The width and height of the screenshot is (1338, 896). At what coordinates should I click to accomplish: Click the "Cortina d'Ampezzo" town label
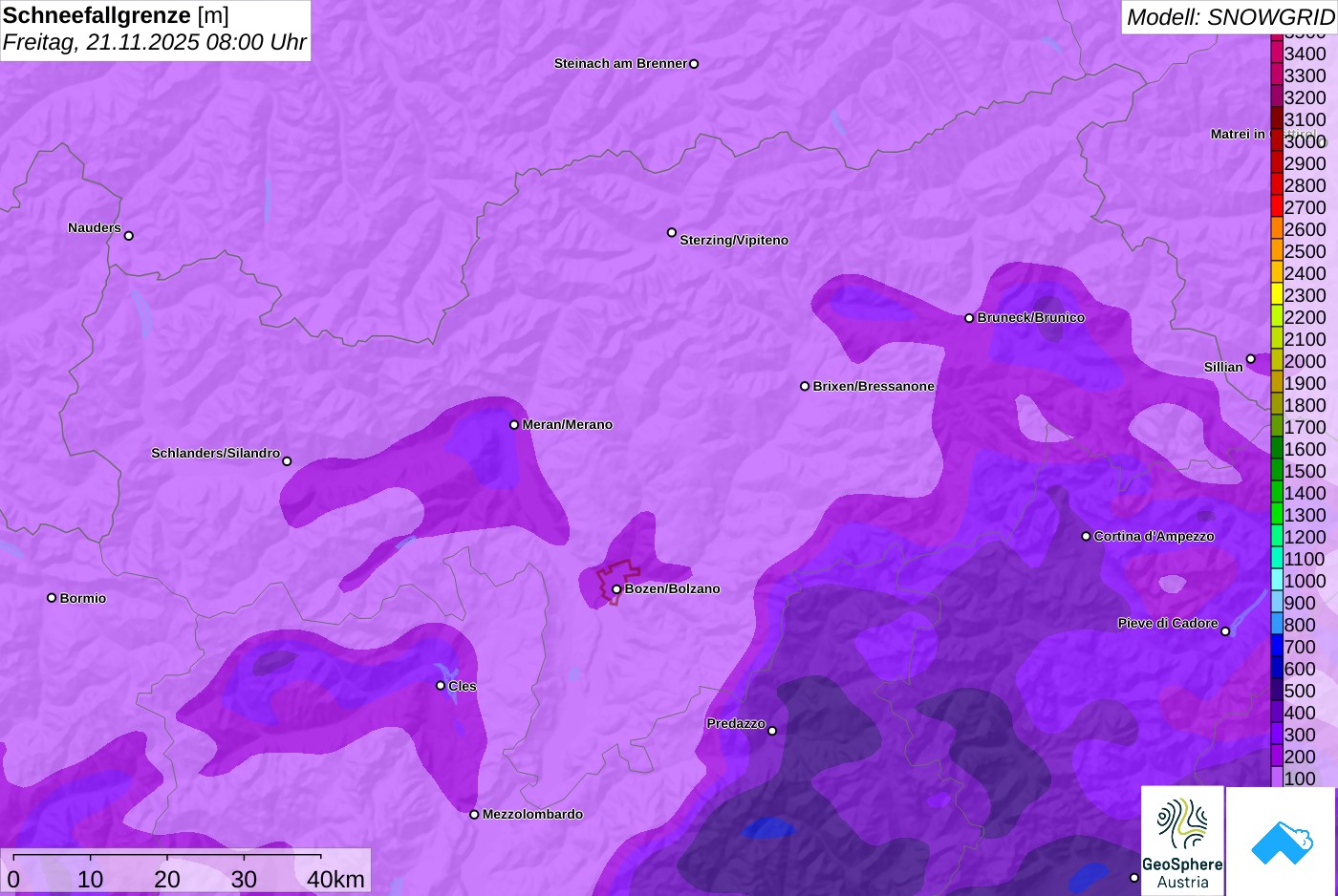tap(1155, 537)
